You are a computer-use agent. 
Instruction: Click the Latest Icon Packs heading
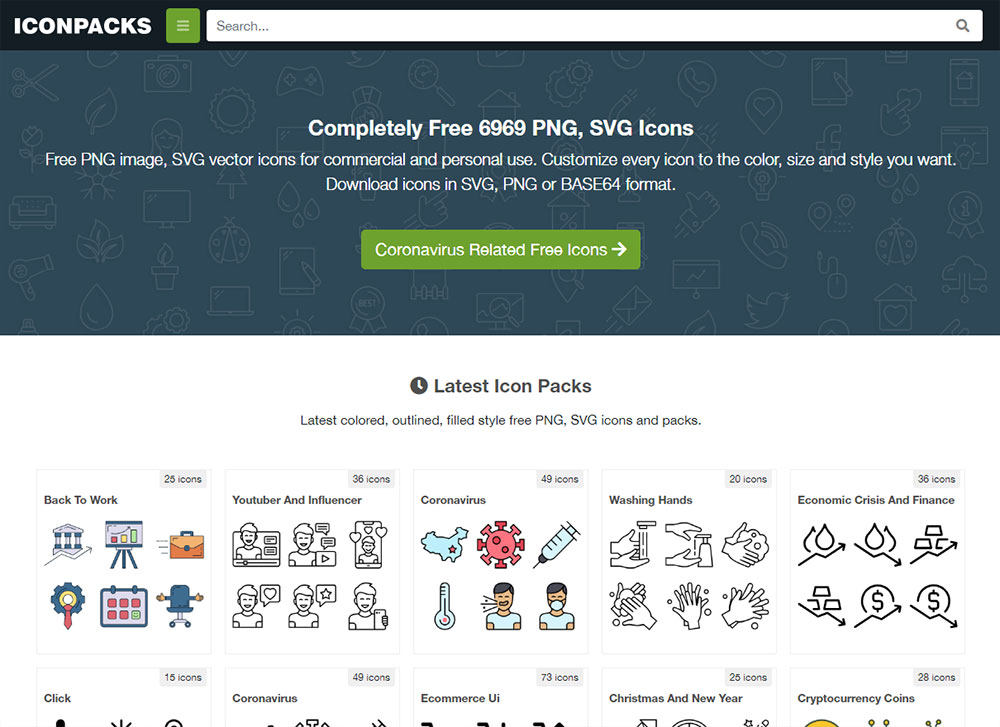pos(501,386)
